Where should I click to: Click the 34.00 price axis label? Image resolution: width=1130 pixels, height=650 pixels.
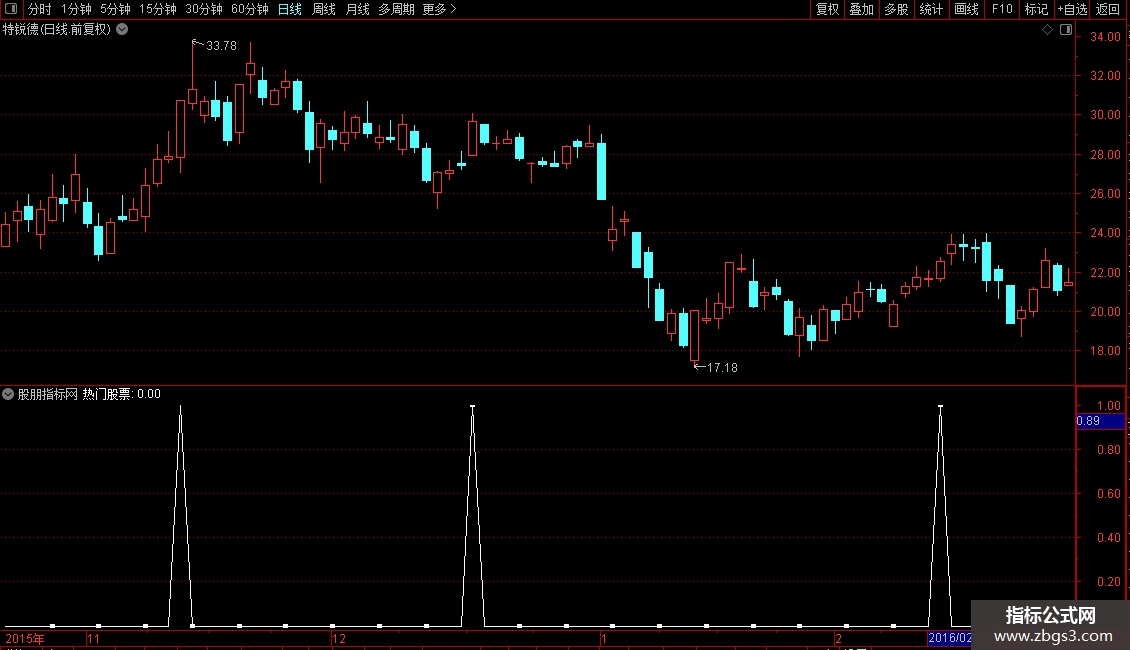(1105, 37)
